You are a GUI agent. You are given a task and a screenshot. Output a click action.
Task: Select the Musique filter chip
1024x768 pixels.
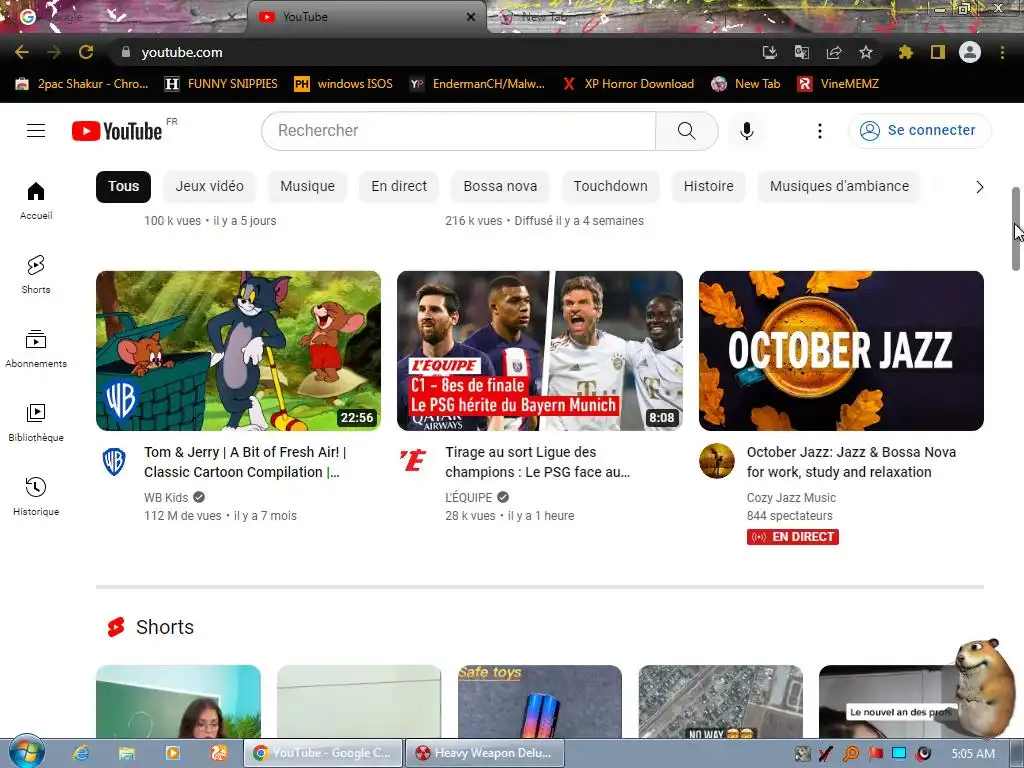308,186
